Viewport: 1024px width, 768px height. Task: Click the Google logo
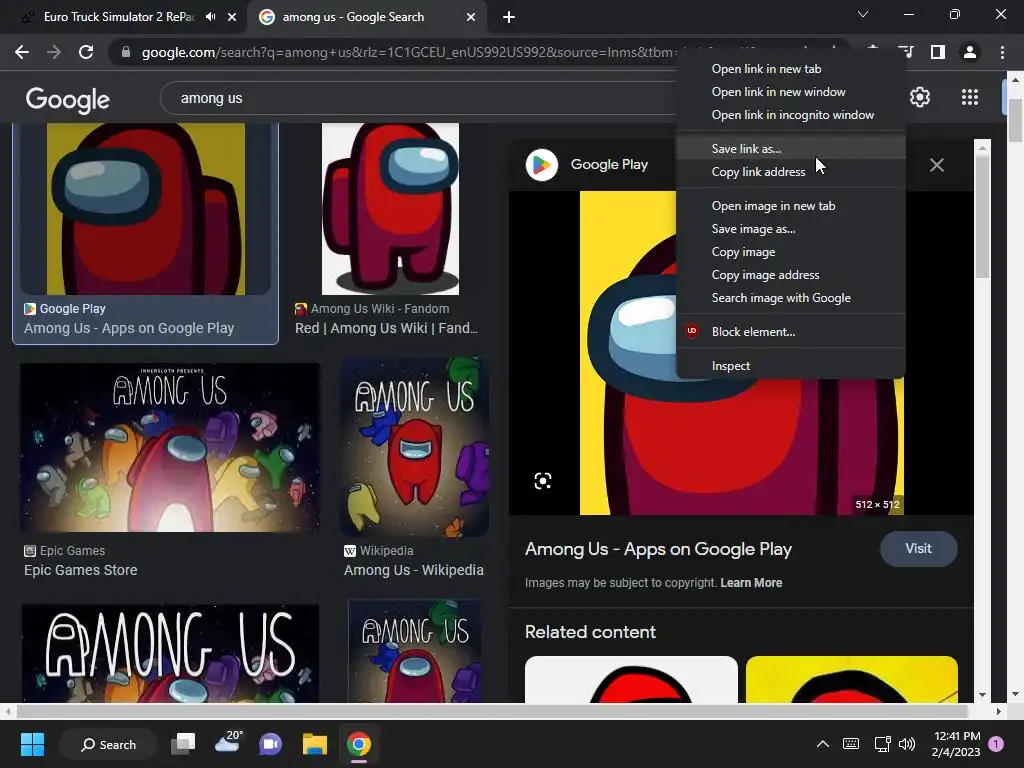pyautogui.click(x=68, y=99)
